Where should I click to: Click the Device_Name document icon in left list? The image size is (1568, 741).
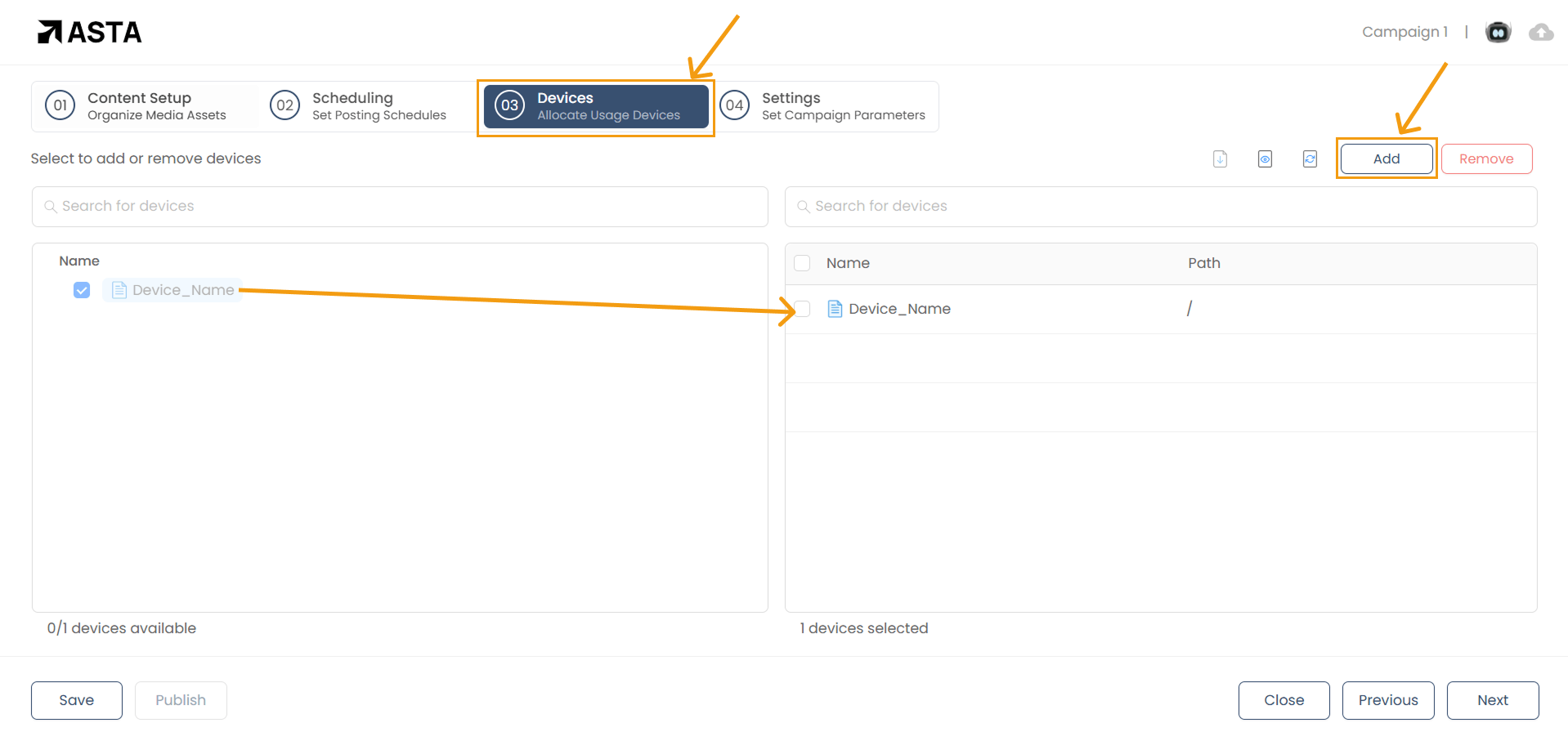[119, 289]
